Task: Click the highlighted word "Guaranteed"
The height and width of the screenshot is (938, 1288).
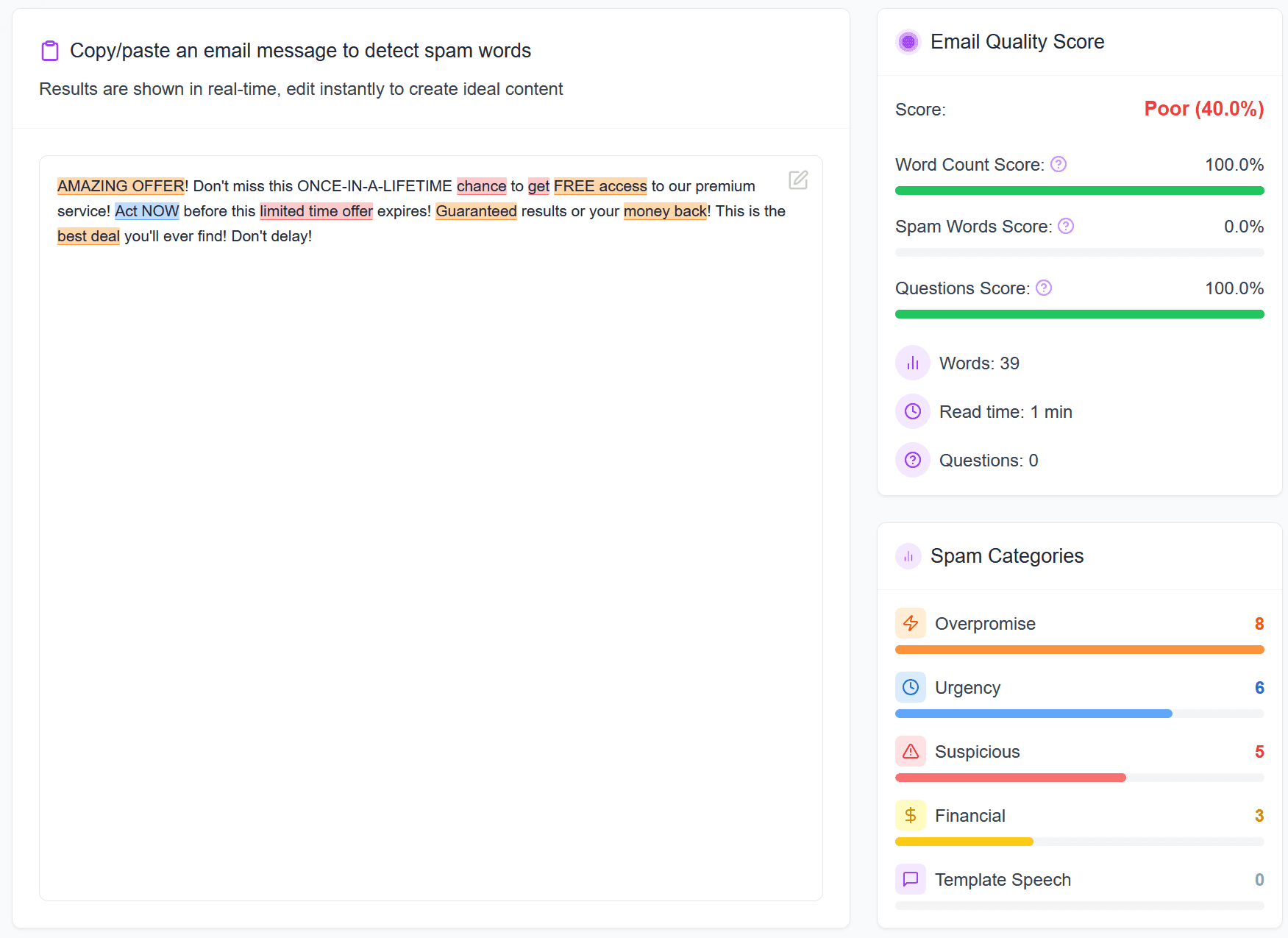Action: pos(477,211)
